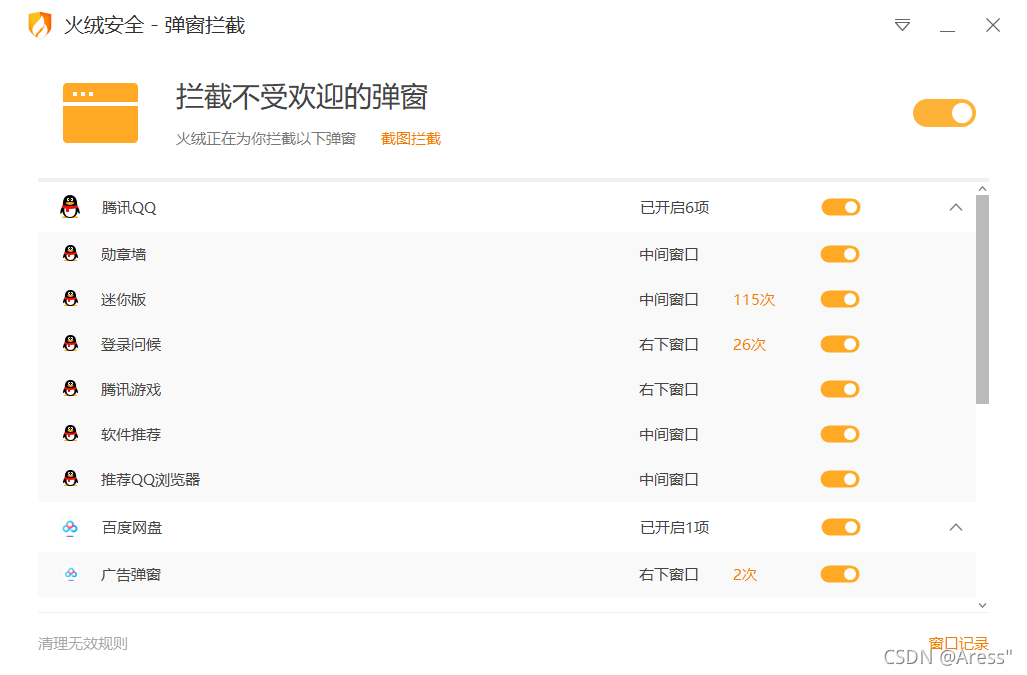Click the penguin icon beside 软件推荐
Screen dimensions: 1027x675
coord(71,433)
